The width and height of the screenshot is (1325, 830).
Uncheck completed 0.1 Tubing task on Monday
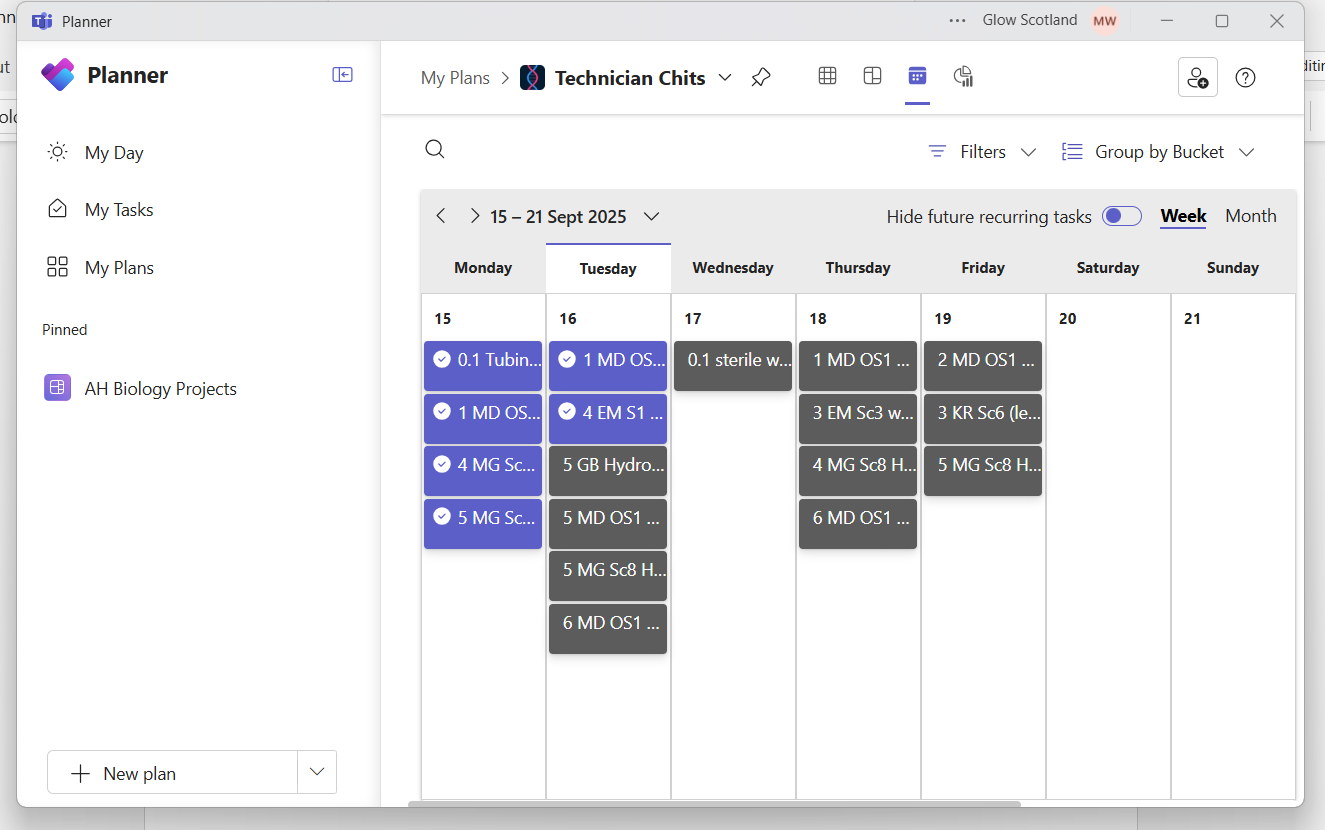pyautogui.click(x=442, y=359)
